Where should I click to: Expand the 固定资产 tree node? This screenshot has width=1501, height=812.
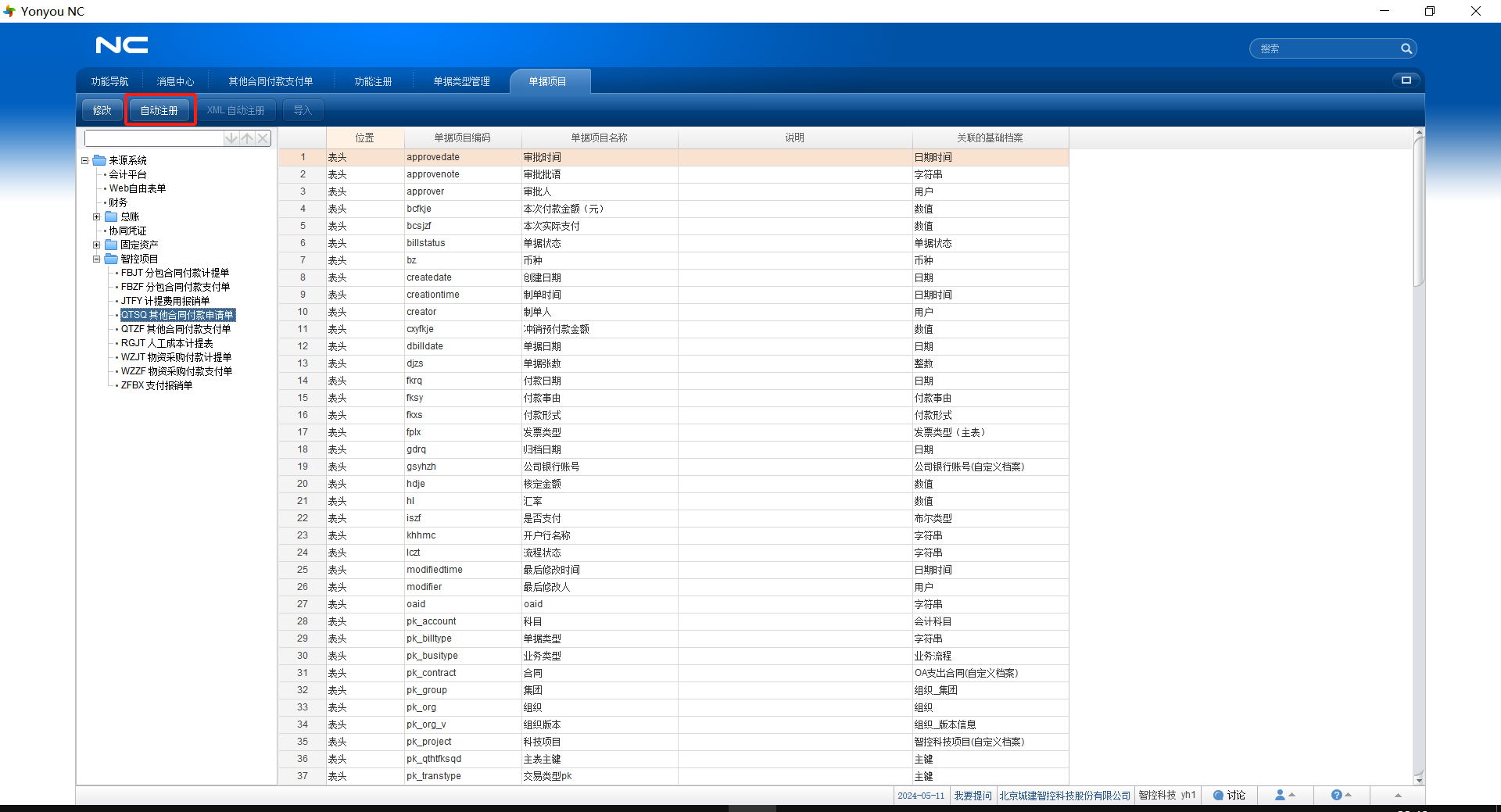click(97, 245)
